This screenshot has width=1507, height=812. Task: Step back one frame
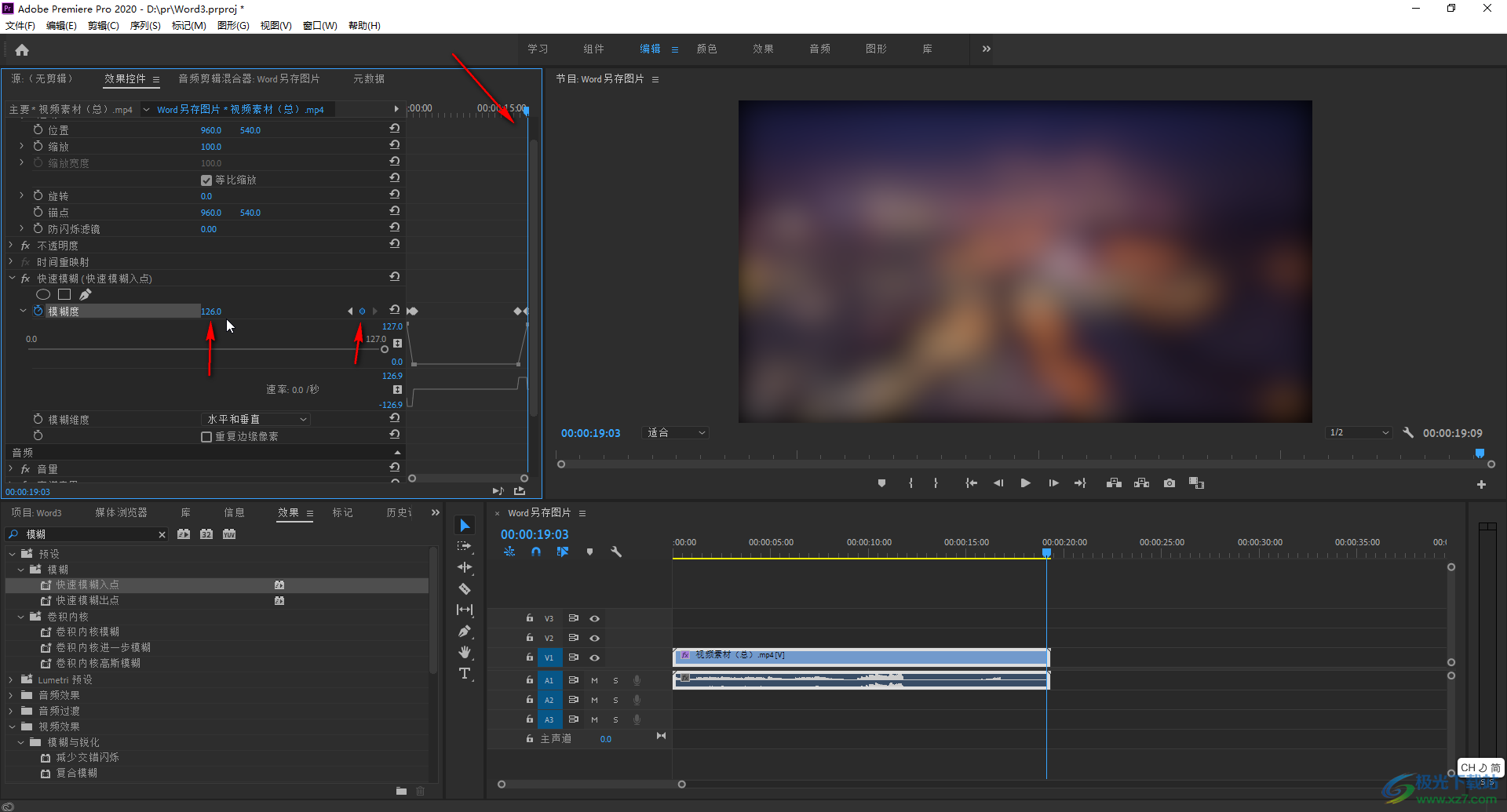[998, 483]
